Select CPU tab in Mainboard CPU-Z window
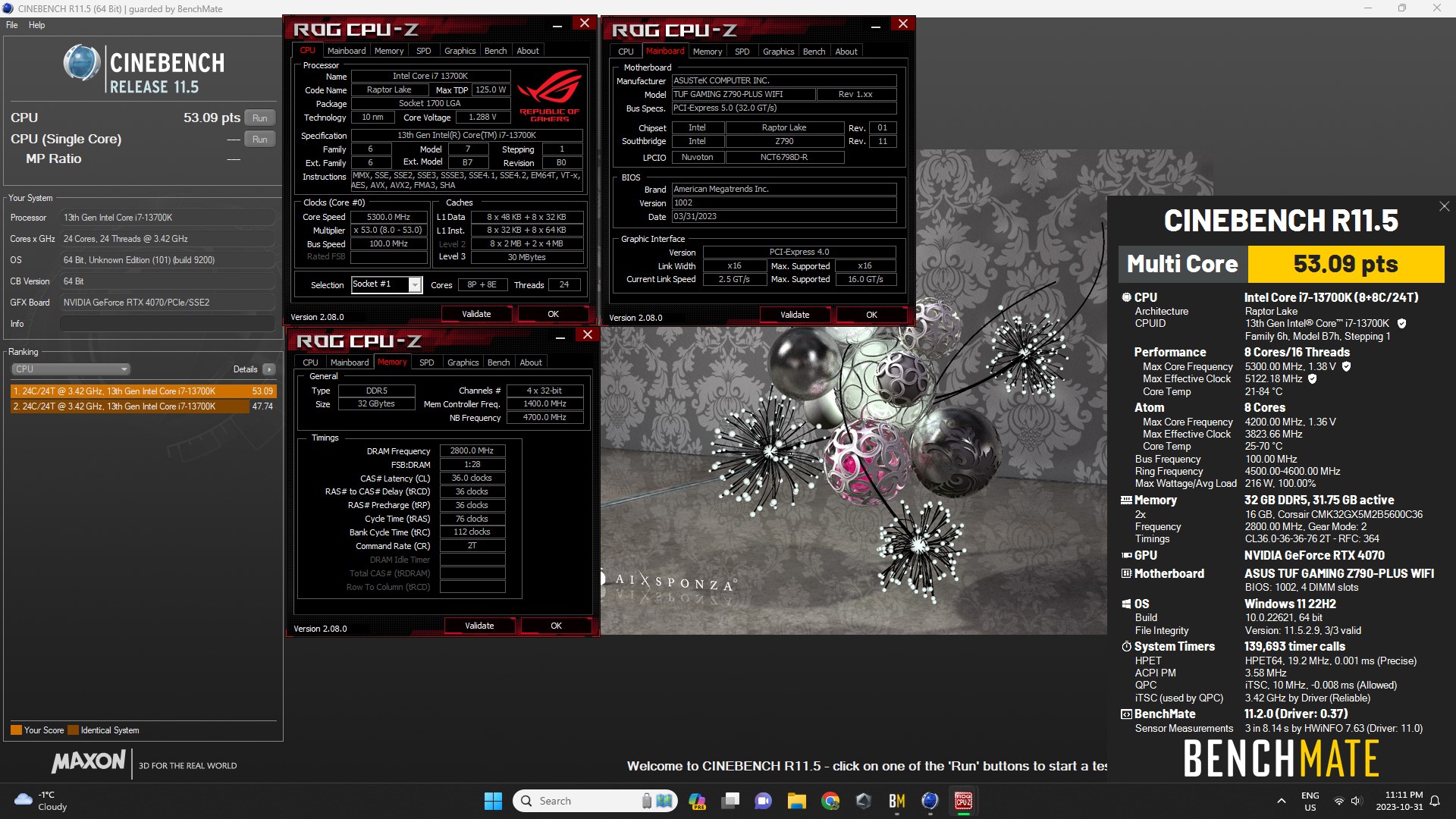1456x819 pixels. [x=626, y=52]
